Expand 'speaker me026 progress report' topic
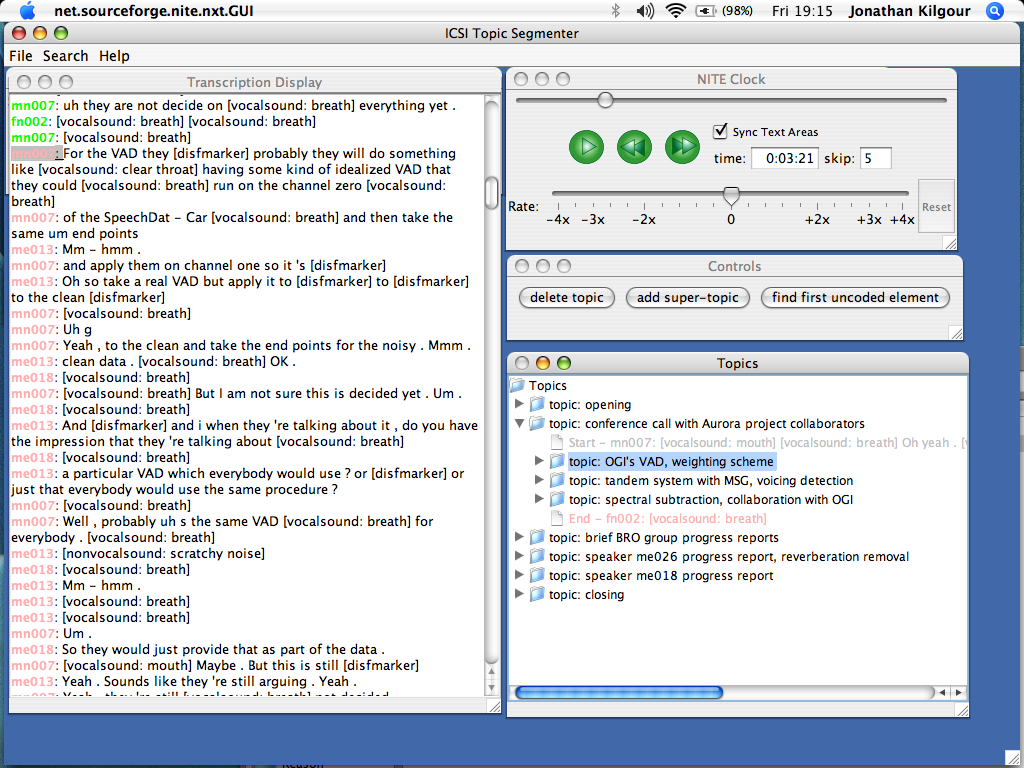Screen dimensions: 1024x768 (519, 556)
